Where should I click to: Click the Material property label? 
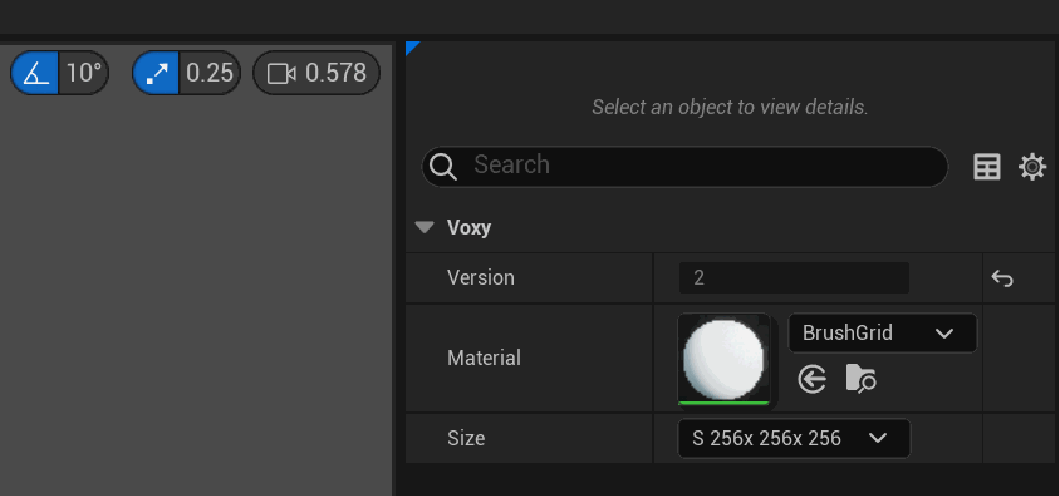click(484, 358)
